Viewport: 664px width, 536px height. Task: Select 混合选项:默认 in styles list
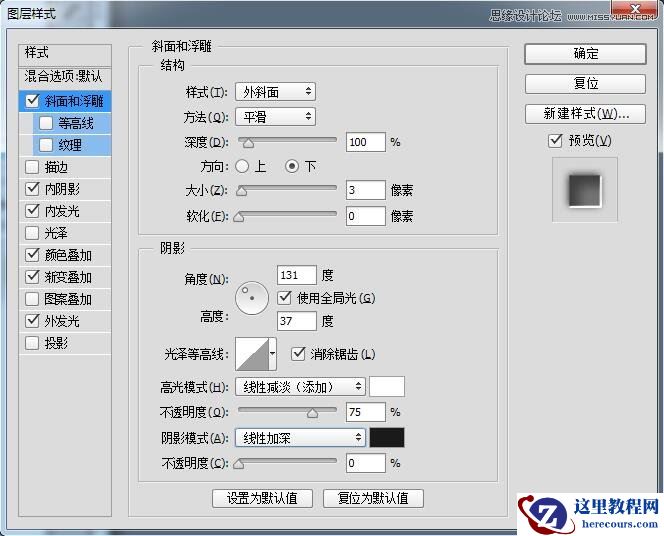pos(65,77)
